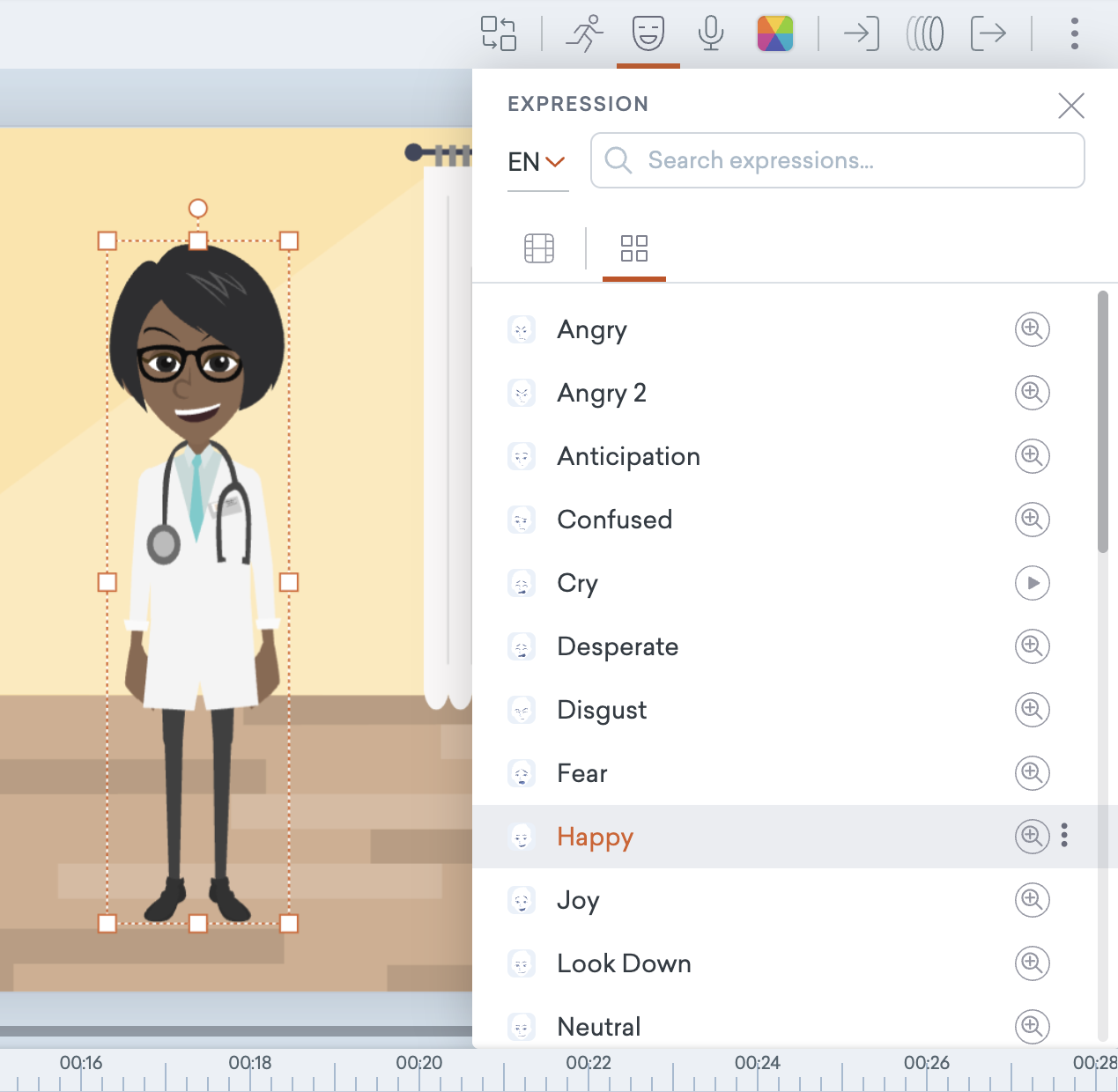Image resolution: width=1118 pixels, height=1092 pixels.
Task: Choose the Joy expression
Action: click(x=578, y=900)
